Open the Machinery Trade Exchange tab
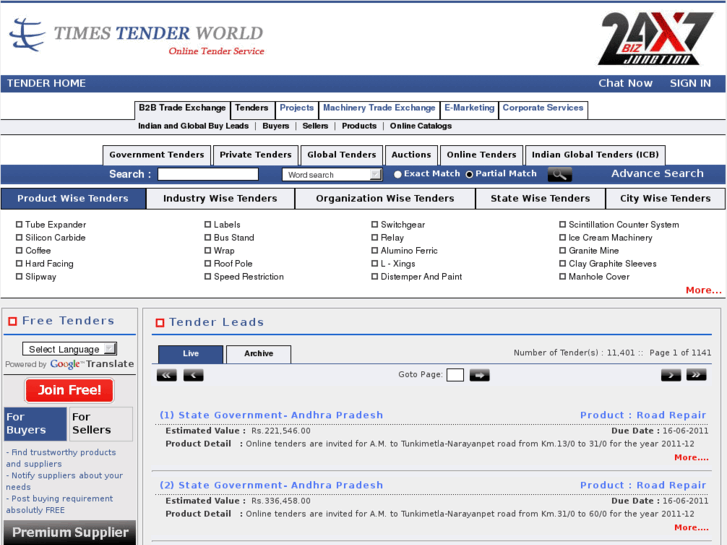Image resolution: width=727 pixels, height=545 pixels. (x=379, y=109)
